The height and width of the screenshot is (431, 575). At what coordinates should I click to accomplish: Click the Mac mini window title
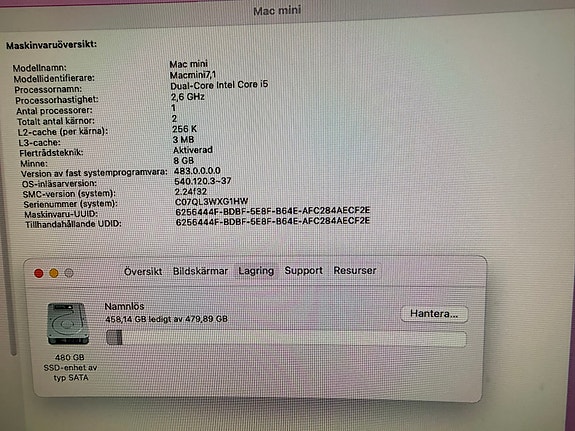(277, 10)
